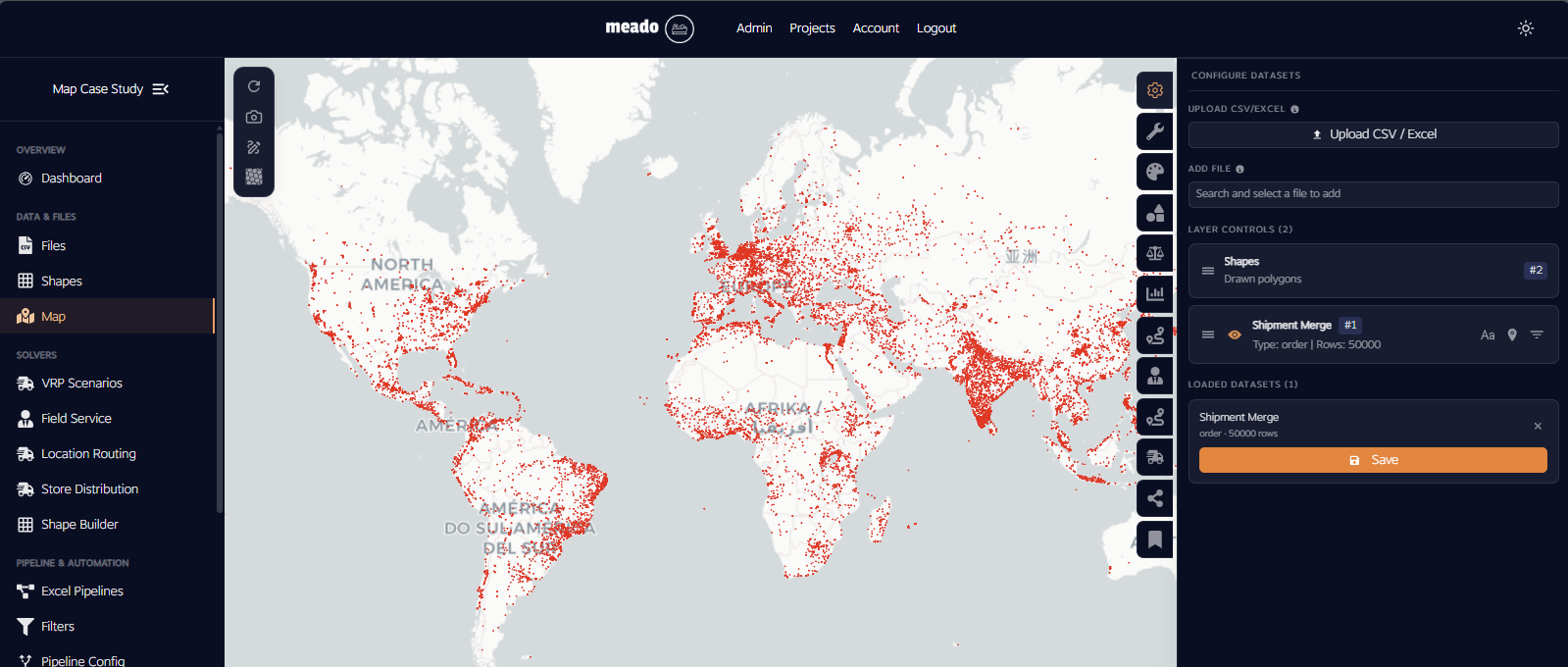The height and width of the screenshot is (667, 1568).
Task: Collapse the sidebar menu next to Map Case Study
Action: click(161, 89)
